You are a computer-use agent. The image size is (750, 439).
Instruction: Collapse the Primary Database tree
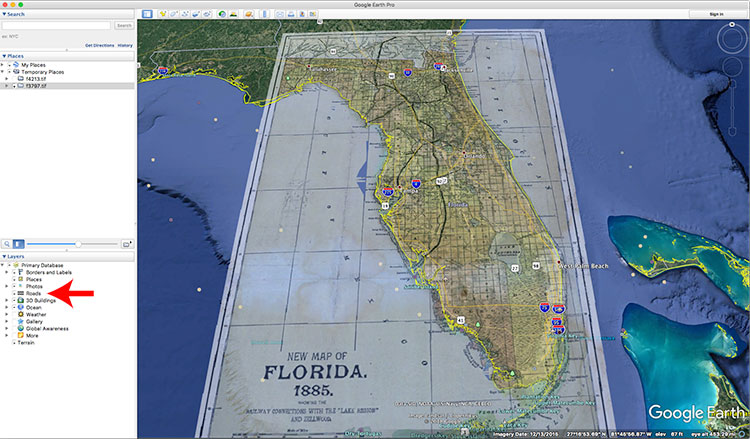pyautogui.click(x=2, y=265)
